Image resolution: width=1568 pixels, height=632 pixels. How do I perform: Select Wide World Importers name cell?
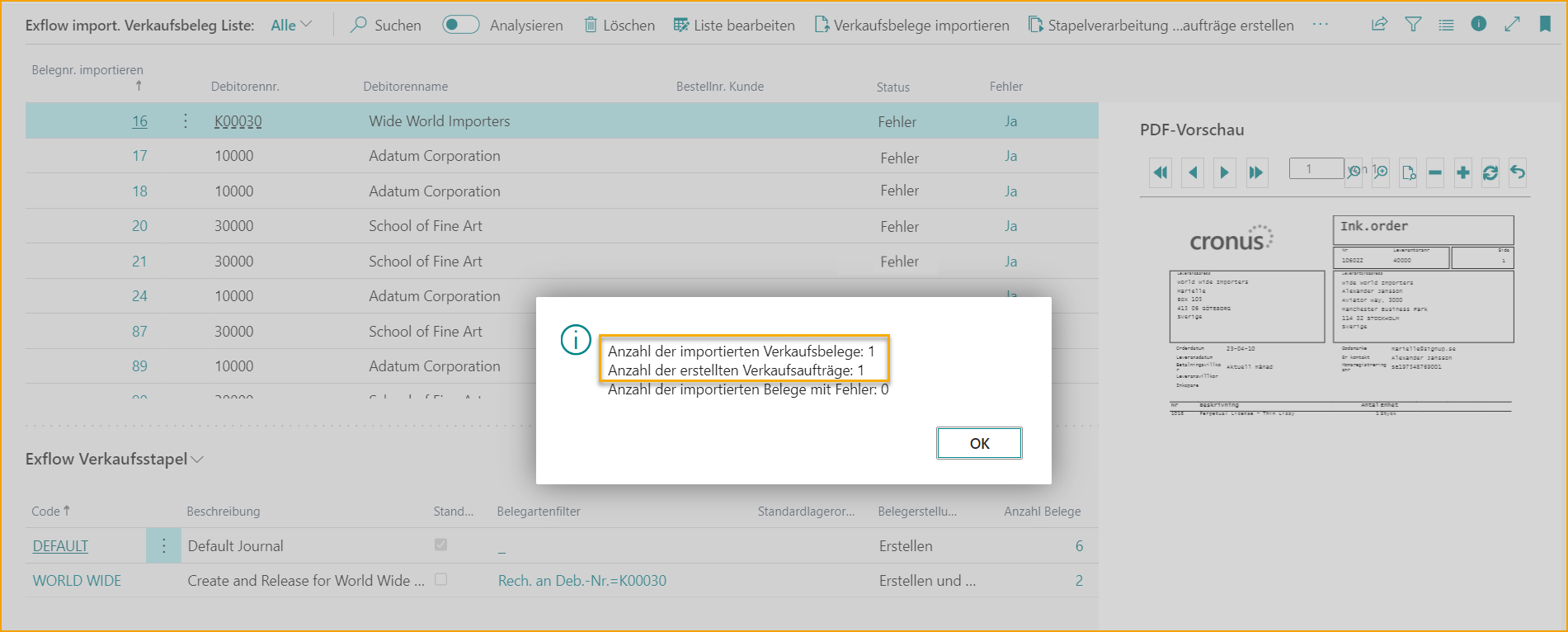tap(439, 121)
